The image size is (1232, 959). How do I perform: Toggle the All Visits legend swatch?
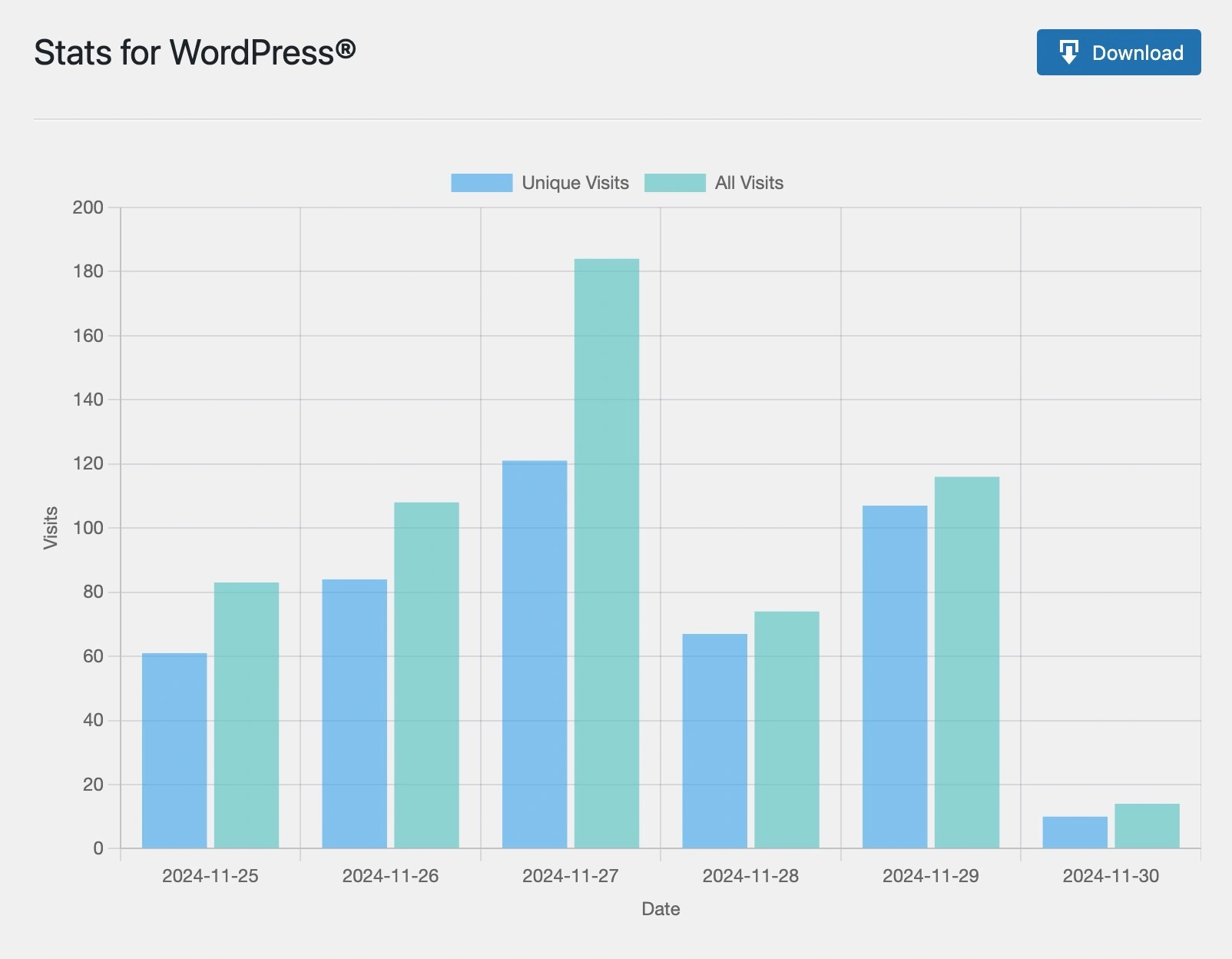click(675, 183)
